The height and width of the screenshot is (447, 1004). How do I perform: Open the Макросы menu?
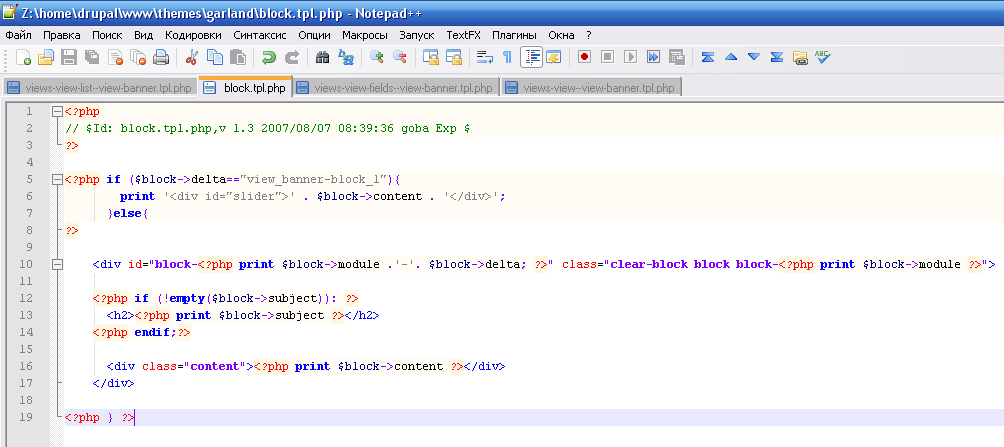point(364,35)
